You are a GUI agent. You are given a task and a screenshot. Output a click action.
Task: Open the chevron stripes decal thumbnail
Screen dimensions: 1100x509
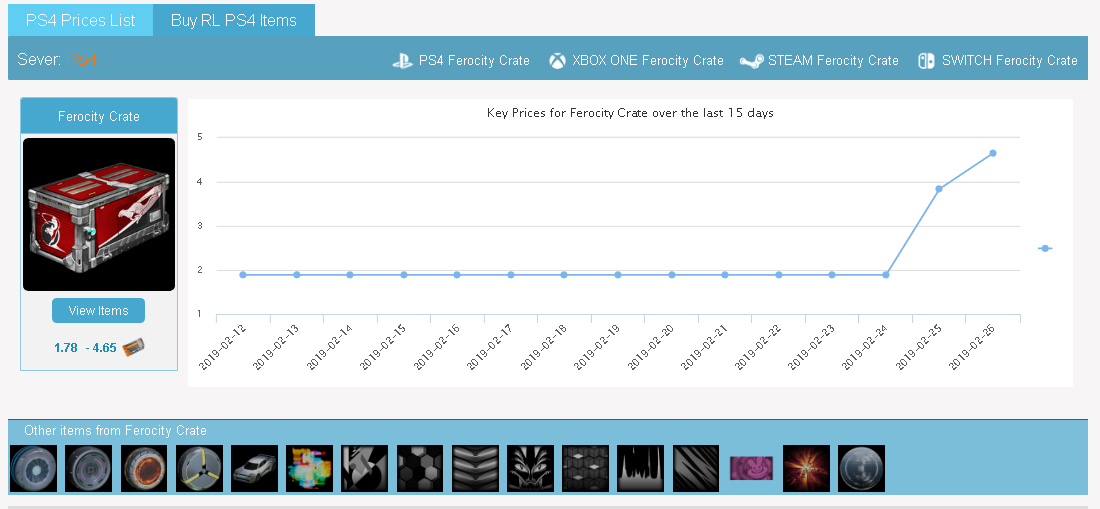pyautogui.click(x=476, y=468)
